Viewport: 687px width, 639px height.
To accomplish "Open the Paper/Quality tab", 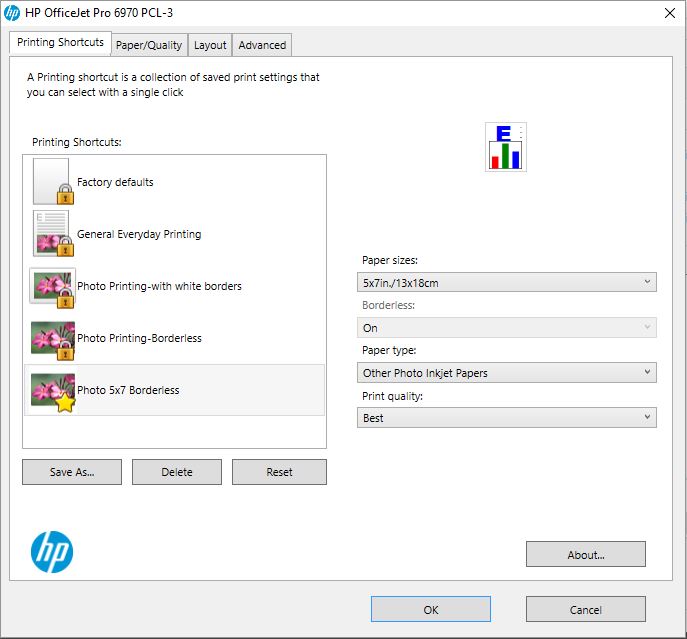I will (149, 45).
